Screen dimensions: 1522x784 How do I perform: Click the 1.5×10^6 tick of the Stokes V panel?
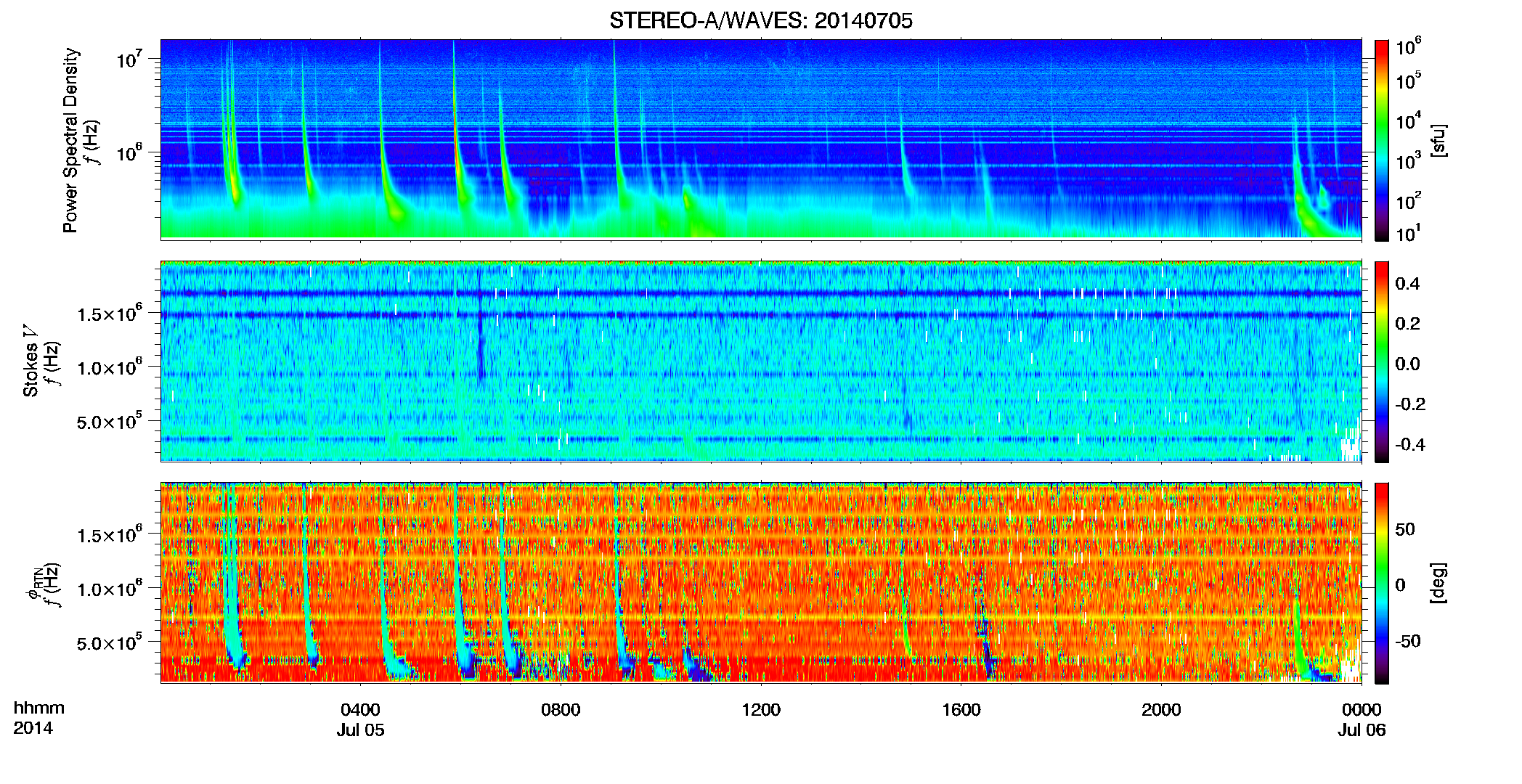[110, 314]
